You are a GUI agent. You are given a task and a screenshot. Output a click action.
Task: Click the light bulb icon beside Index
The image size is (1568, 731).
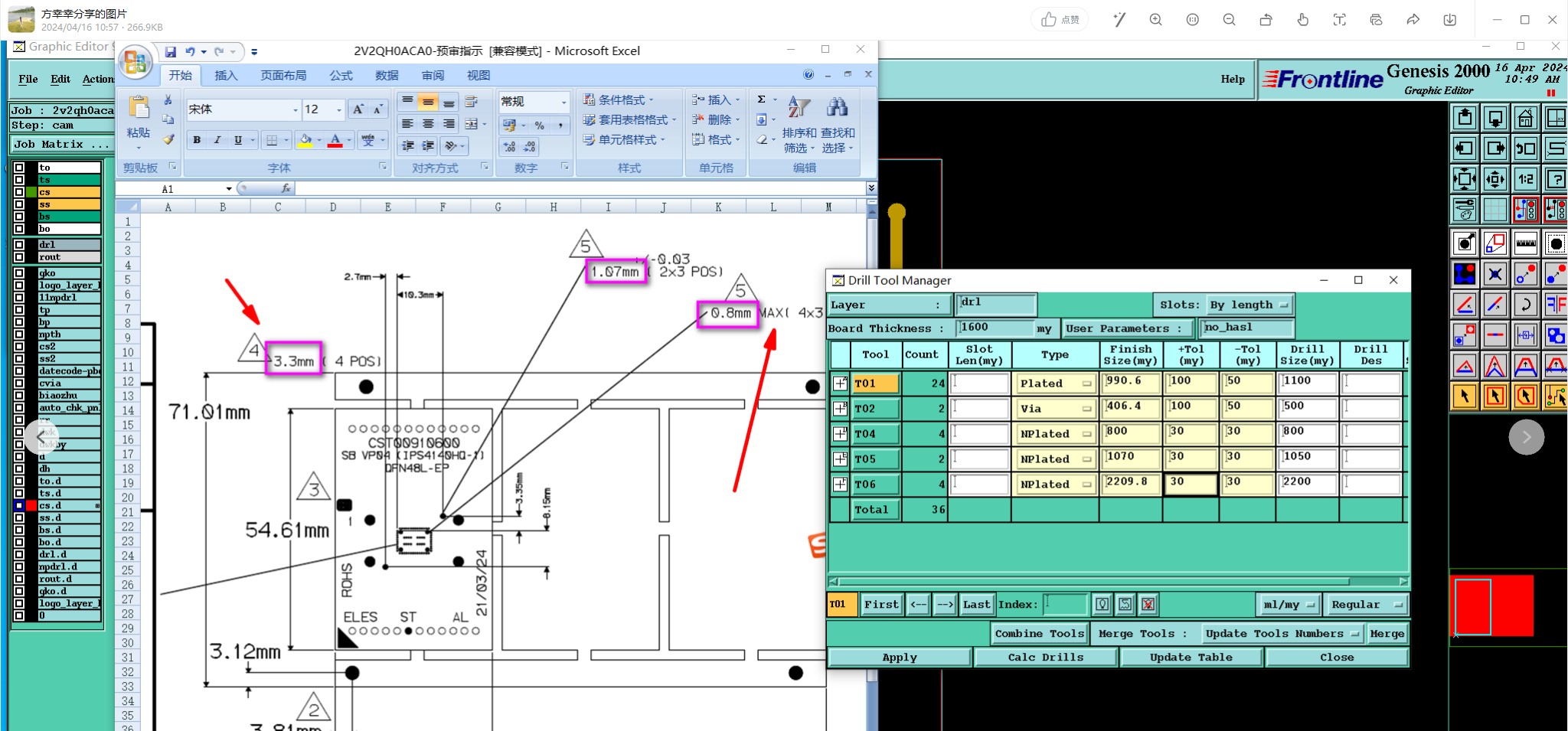(x=1102, y=605)
